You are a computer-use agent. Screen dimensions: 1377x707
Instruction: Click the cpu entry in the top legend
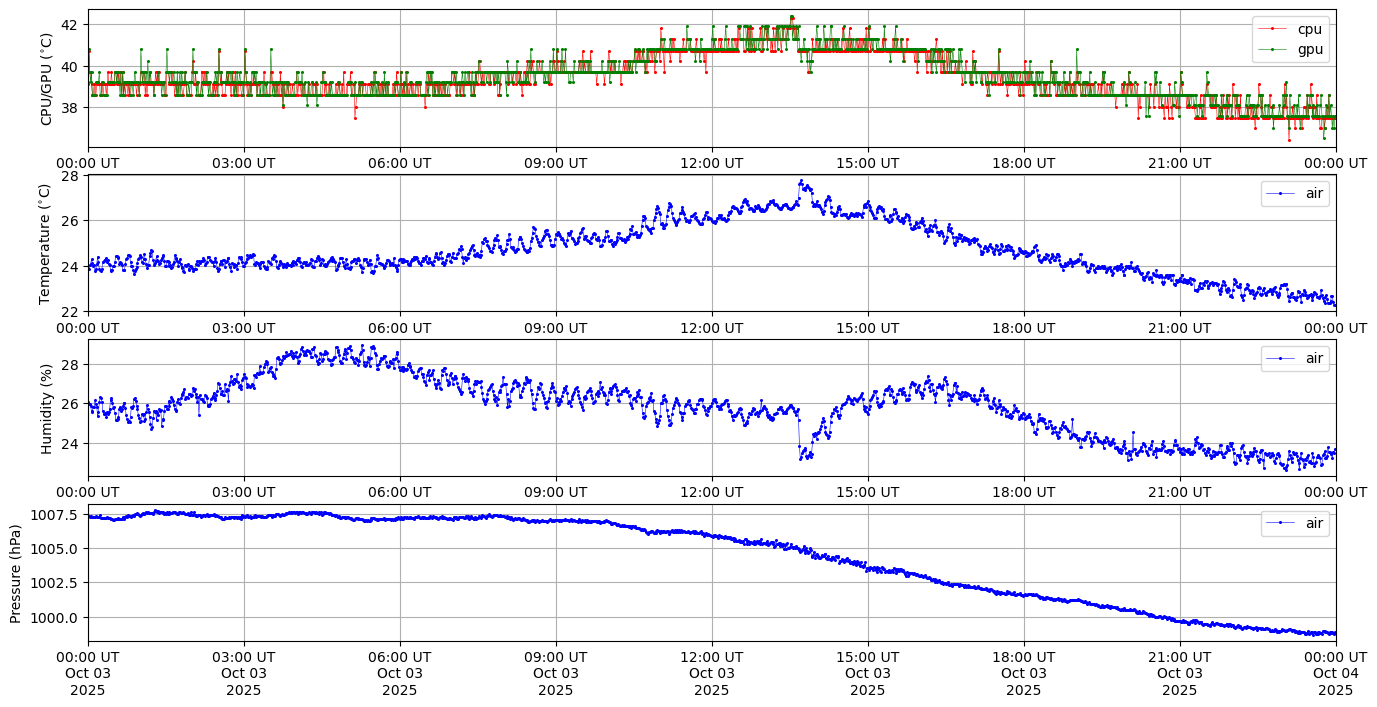1309,29
